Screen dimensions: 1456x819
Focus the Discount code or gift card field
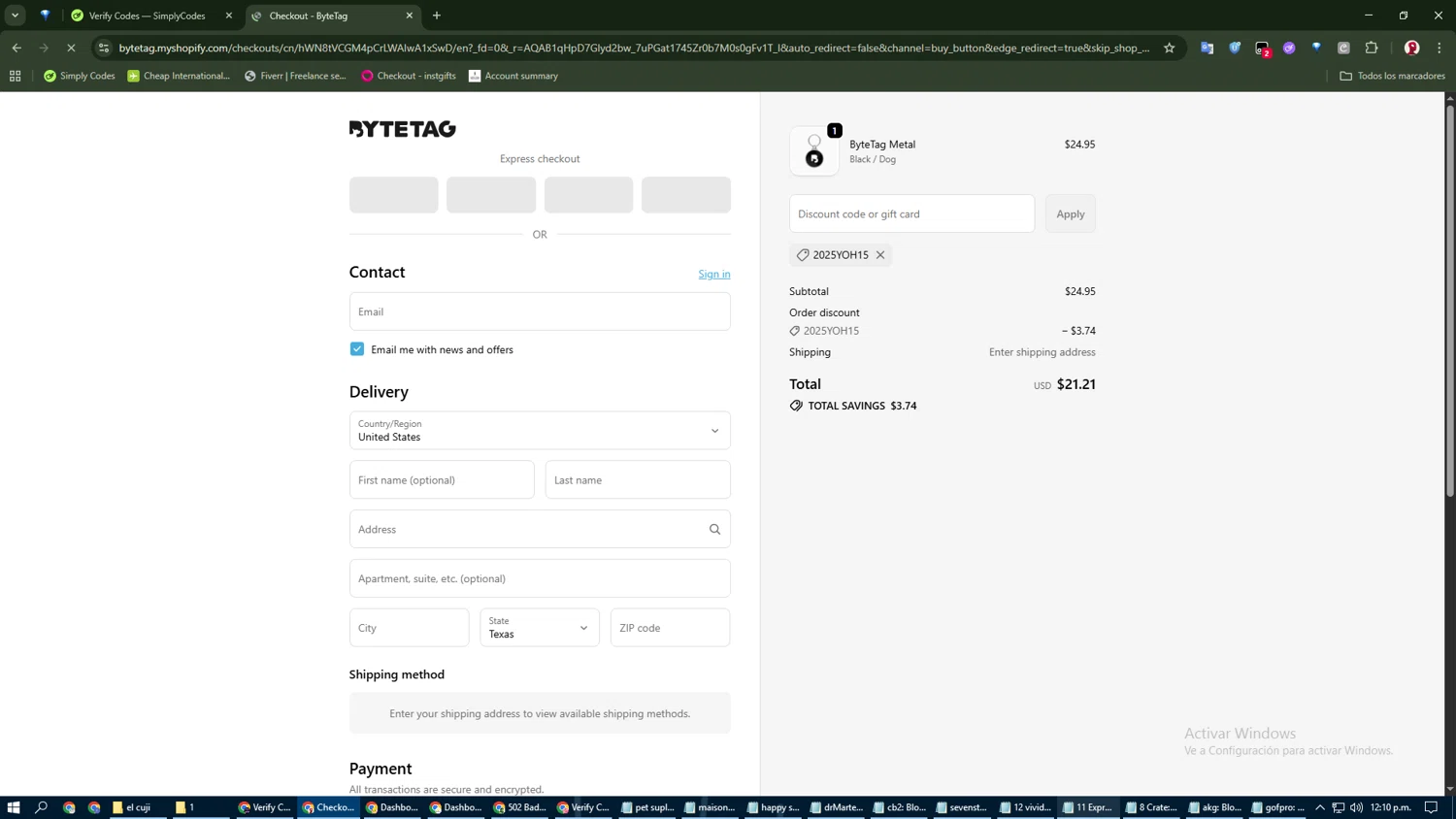912,213
